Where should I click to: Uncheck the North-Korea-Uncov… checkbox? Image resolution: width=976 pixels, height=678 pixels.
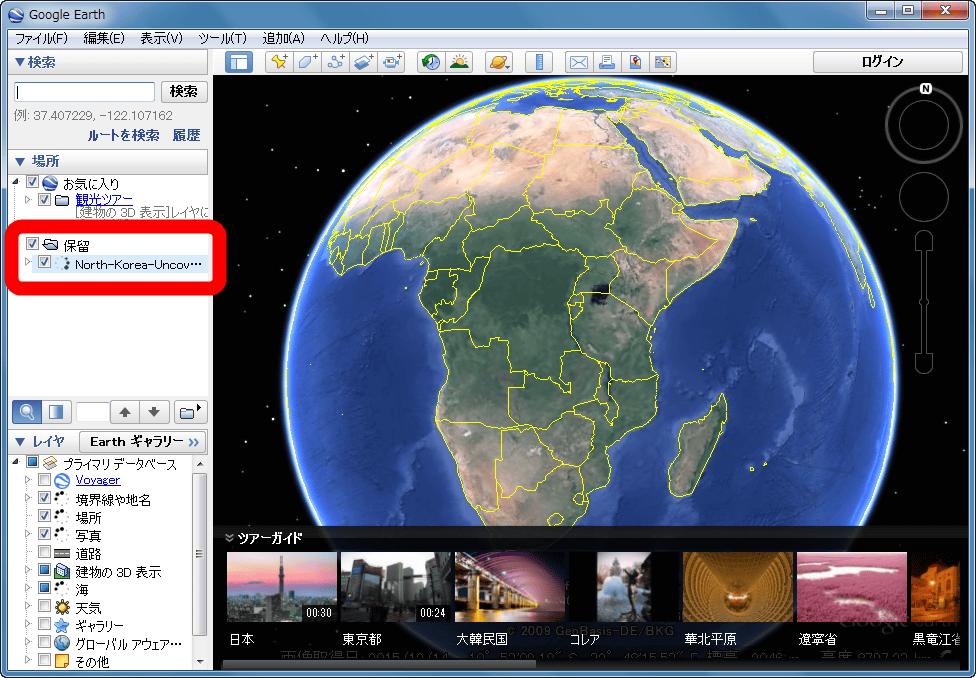click(44, 262)
